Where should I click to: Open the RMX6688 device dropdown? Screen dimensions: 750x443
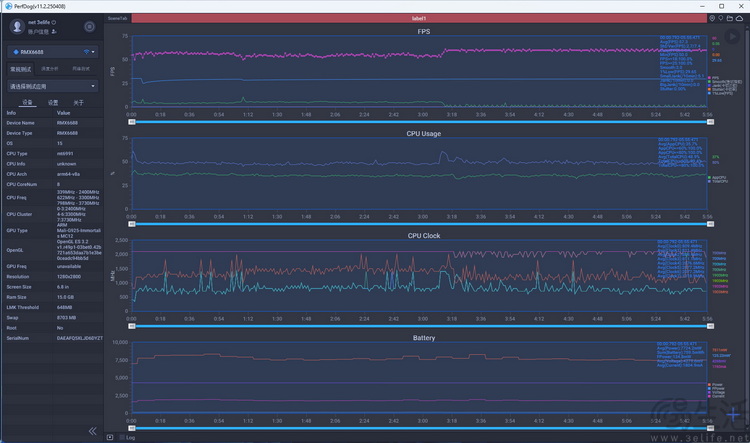coord(53,52)
